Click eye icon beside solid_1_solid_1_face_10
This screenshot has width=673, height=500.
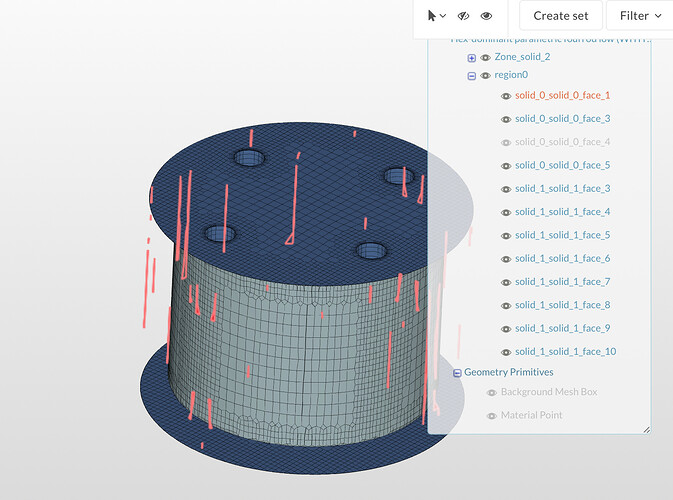pyautogui.click(x=506, y=352)
